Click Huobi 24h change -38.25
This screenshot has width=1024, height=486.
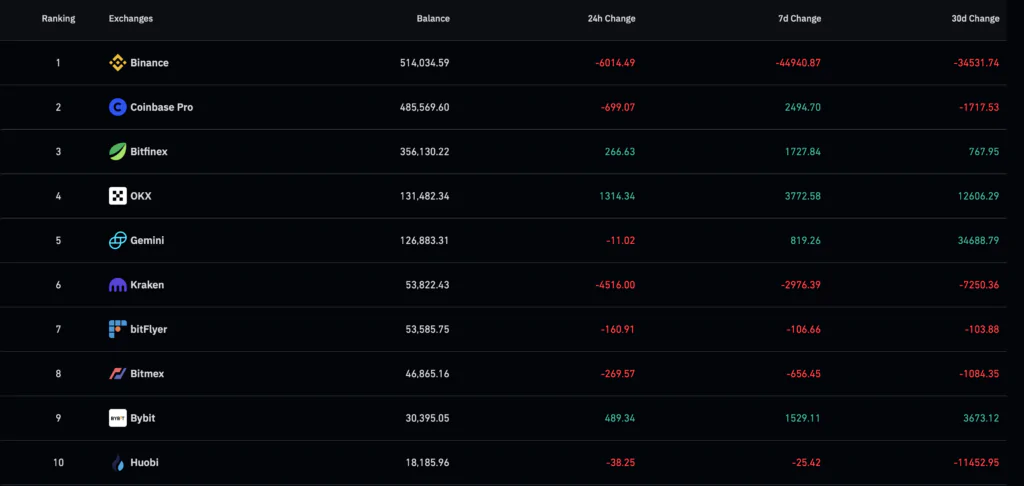(x=620, y=462)
